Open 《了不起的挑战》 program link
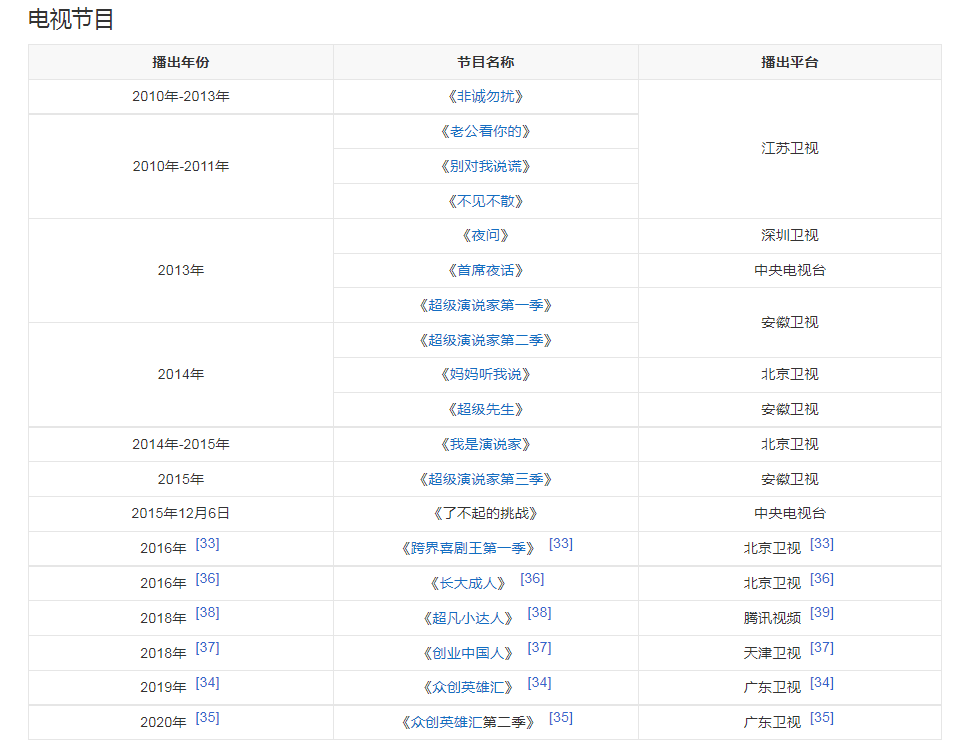 pos(485,514)
